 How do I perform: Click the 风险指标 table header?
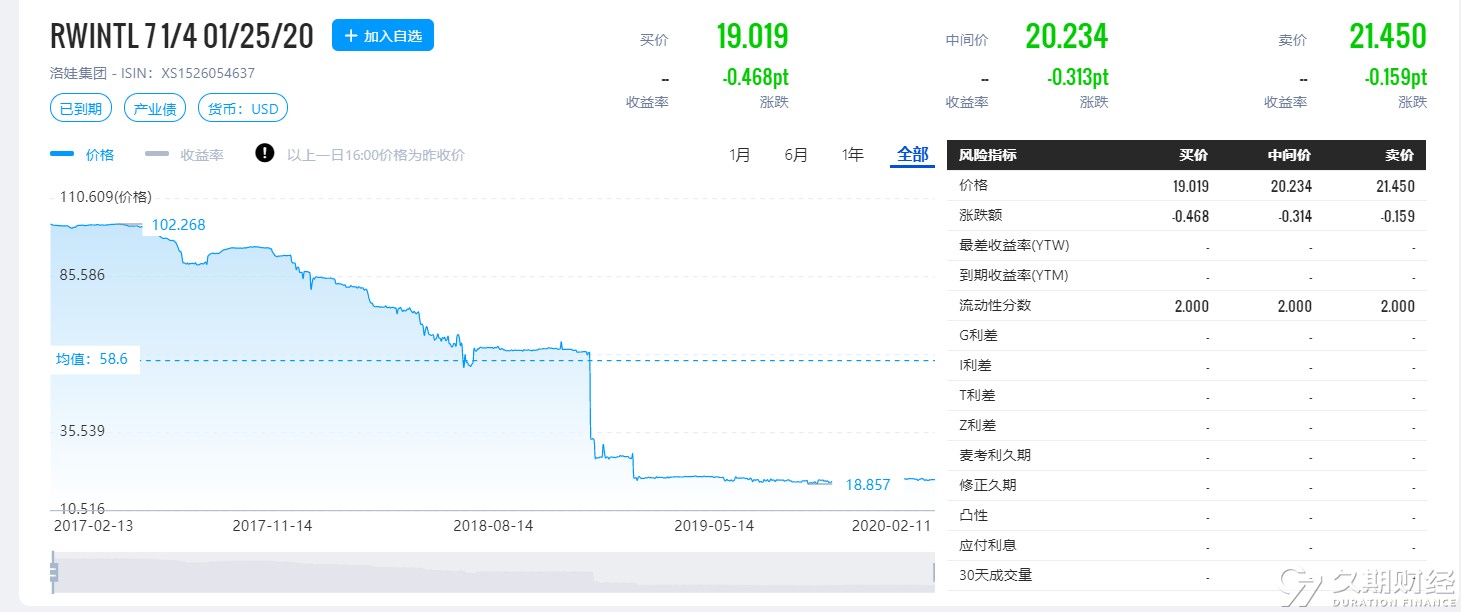click(x=987, y=155)
